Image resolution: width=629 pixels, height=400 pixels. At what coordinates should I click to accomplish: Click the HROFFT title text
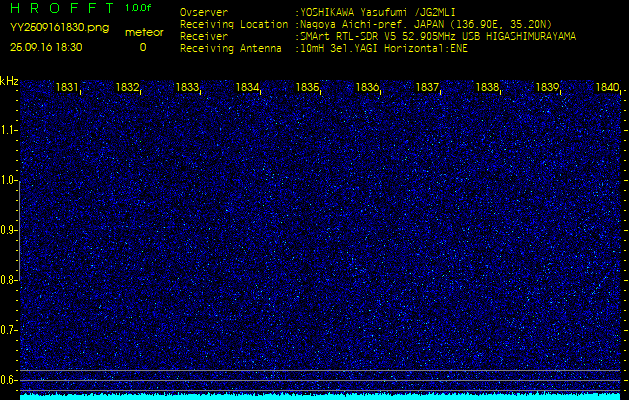pyautogui.click(x=61, y=8)
